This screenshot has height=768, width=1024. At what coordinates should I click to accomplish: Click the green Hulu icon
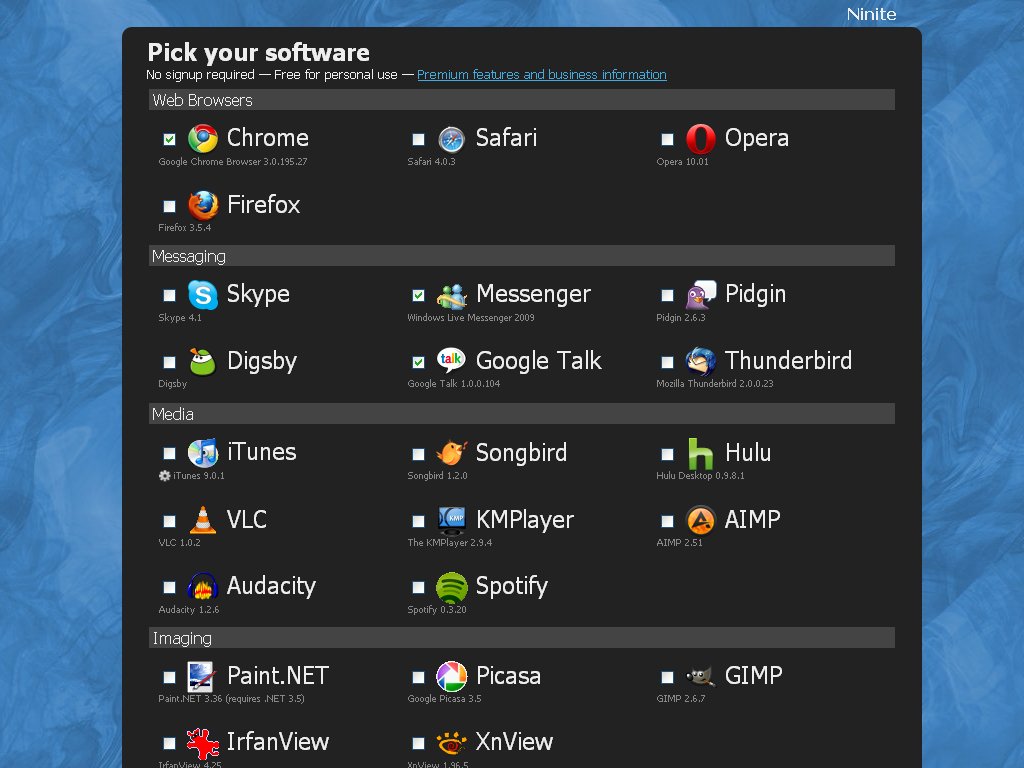point(700,453)
